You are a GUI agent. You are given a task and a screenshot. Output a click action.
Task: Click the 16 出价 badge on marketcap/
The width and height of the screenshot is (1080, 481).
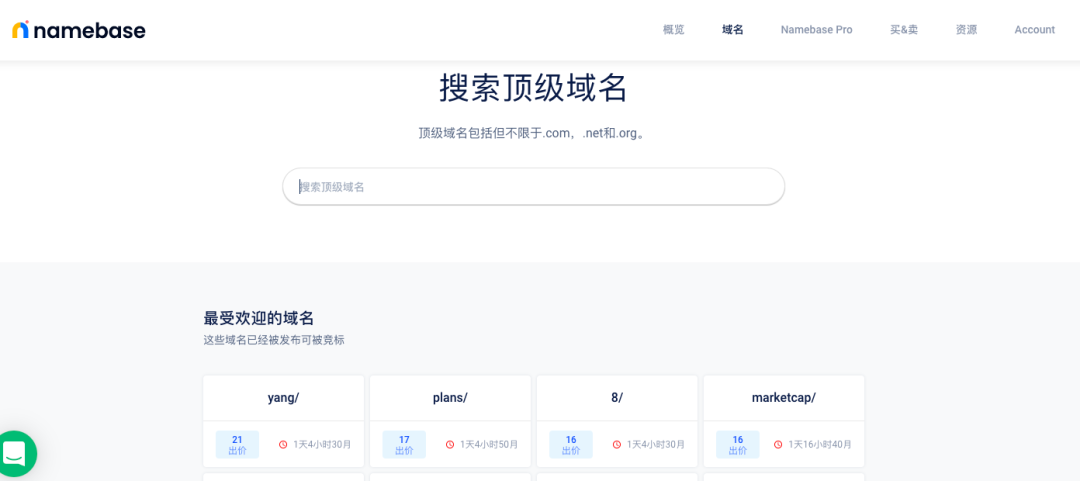(738, 444)
